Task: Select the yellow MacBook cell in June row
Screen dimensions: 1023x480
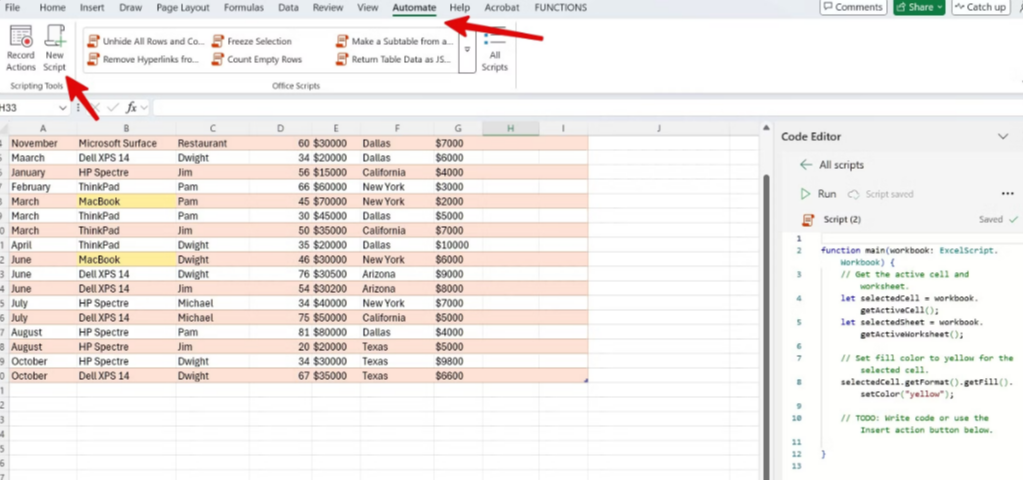Action: coord(126,260)
